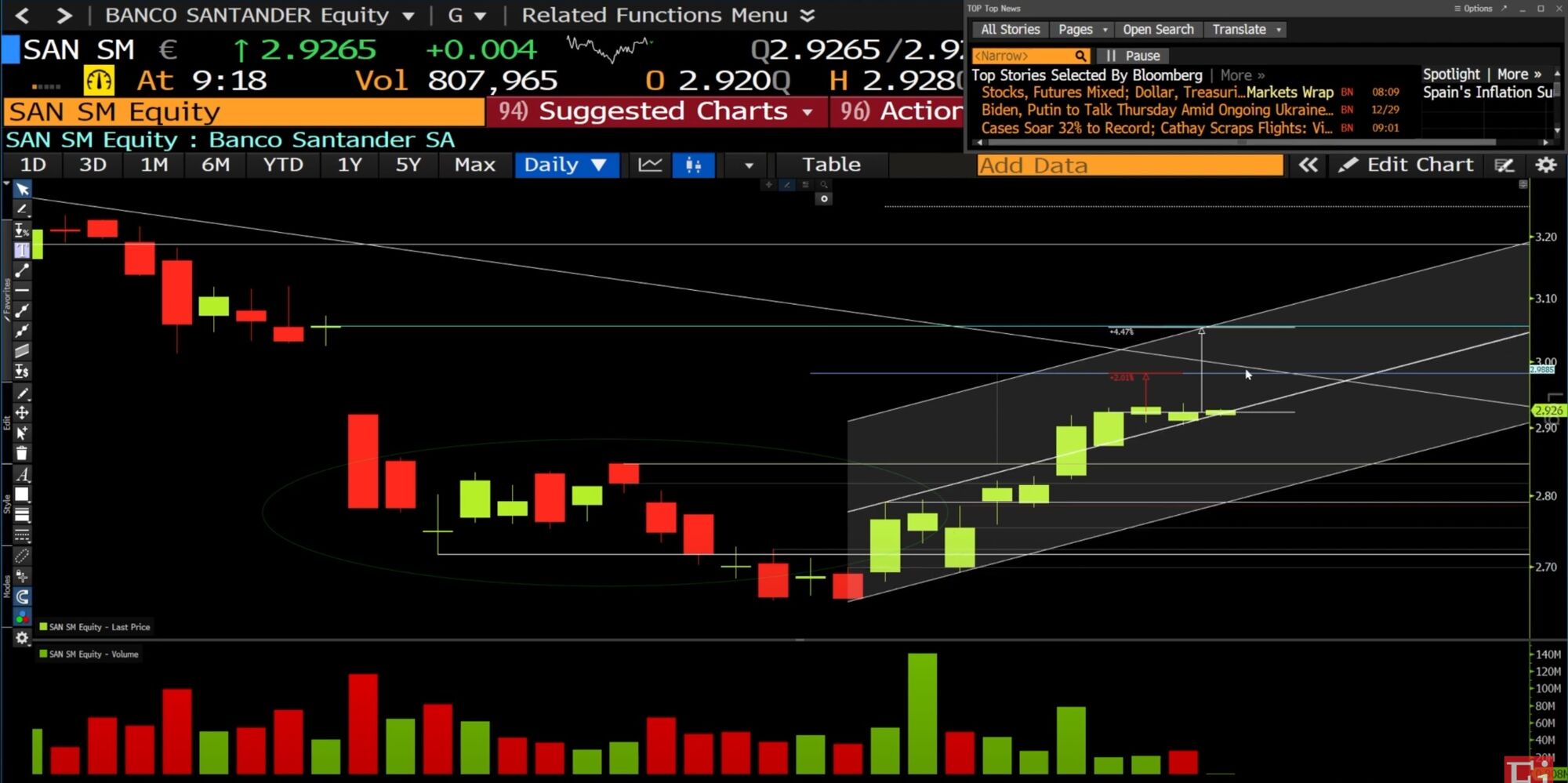The height and width of the screenshot is (783, 1568).
Task: Toggle the dashed ellipse mode
Action: tap(22, 556)
